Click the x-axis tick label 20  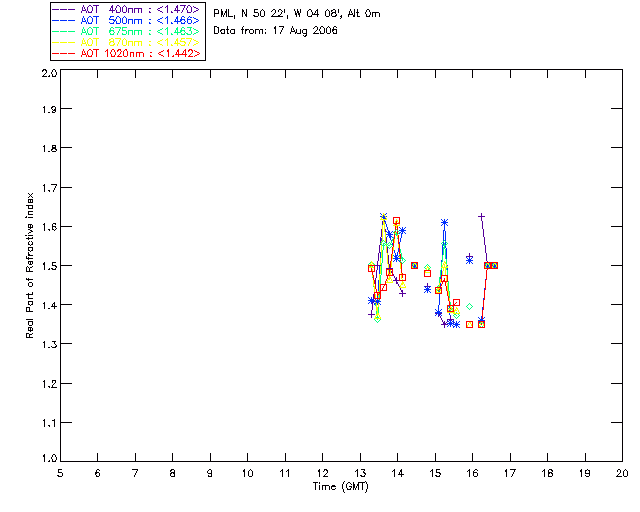622,473
